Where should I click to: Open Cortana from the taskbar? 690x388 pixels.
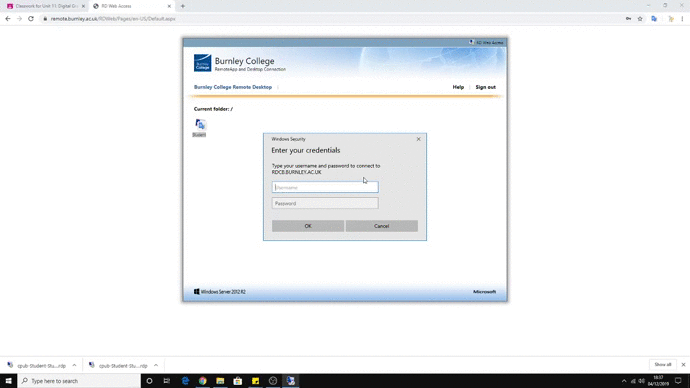point(149,381)
